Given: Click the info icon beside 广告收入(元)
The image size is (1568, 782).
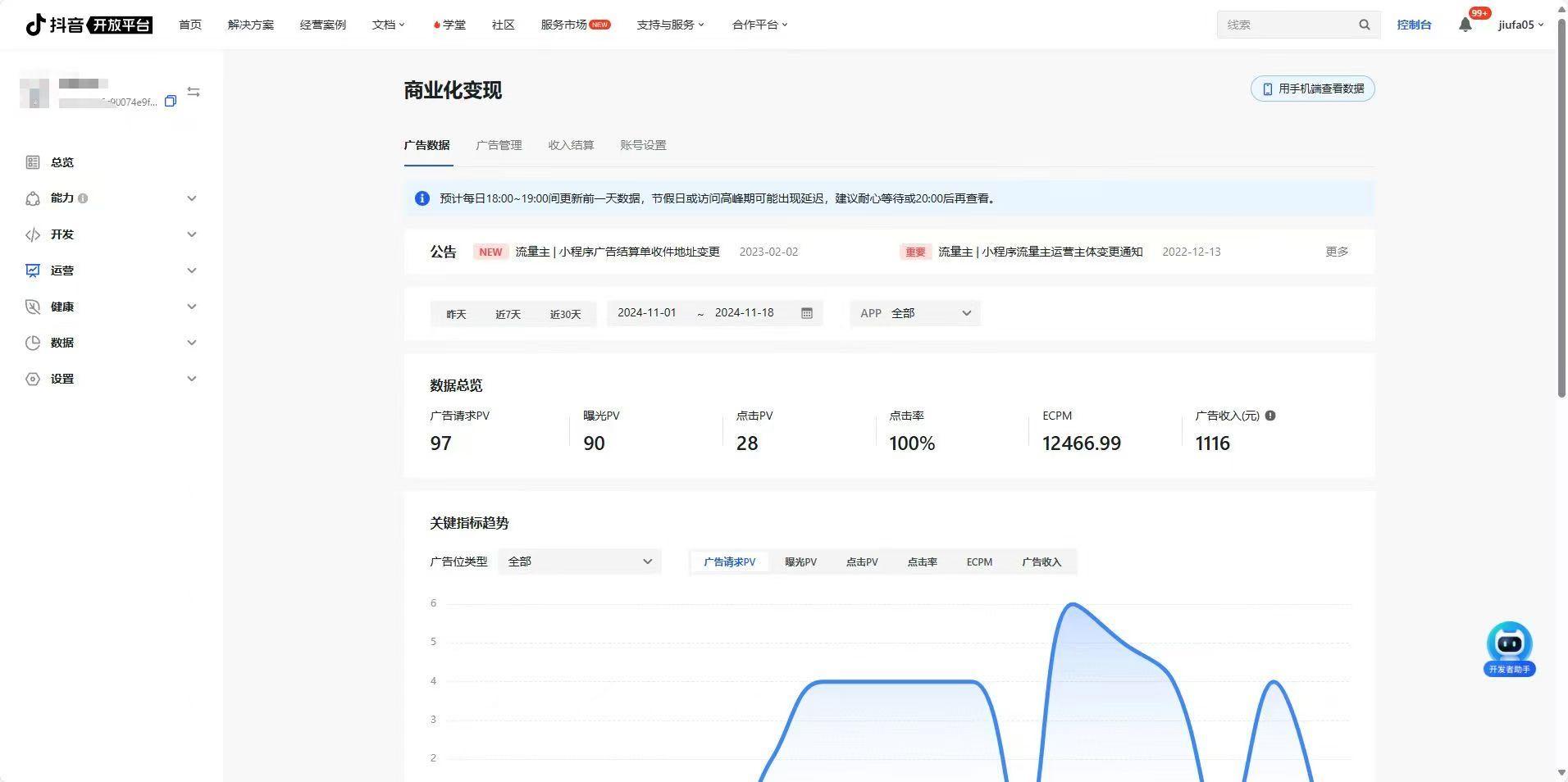Looking at the screenshot, I should click(x=1270, y=416).
